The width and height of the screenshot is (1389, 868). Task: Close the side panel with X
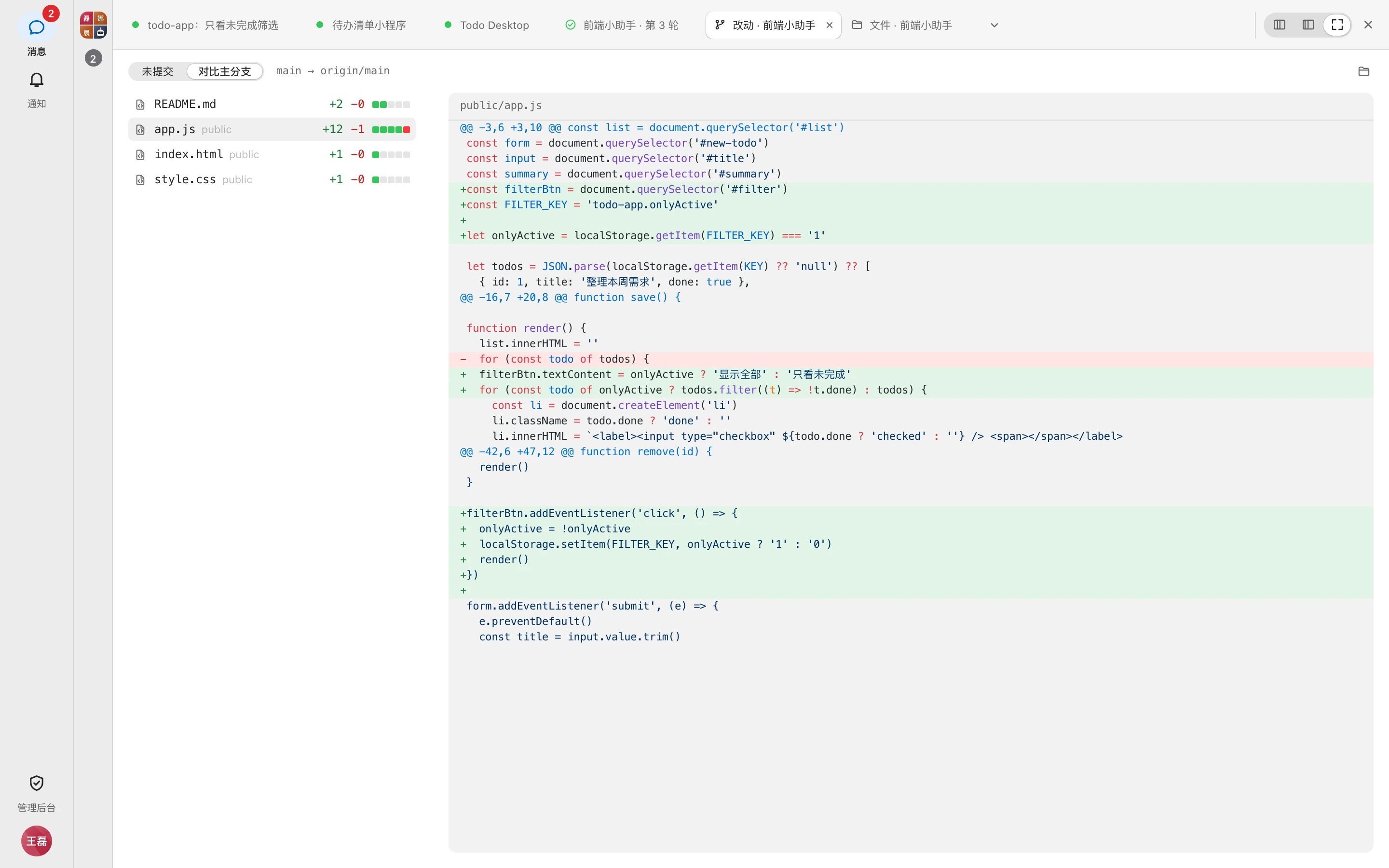[x=1368, y=25]
